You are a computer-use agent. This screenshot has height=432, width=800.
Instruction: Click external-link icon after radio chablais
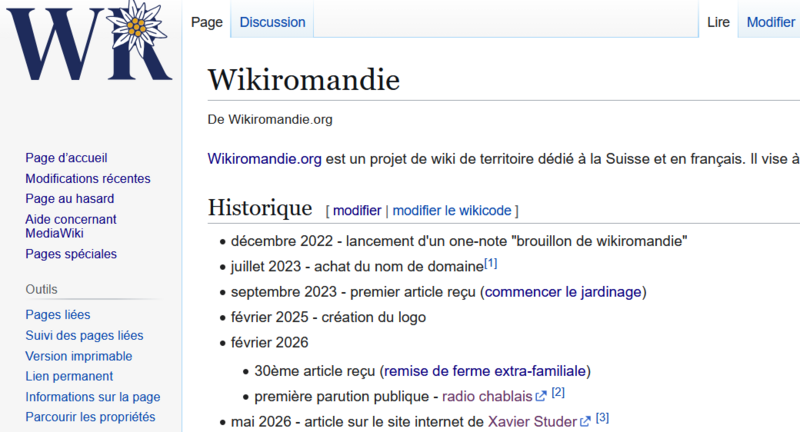tap(540, 396)
